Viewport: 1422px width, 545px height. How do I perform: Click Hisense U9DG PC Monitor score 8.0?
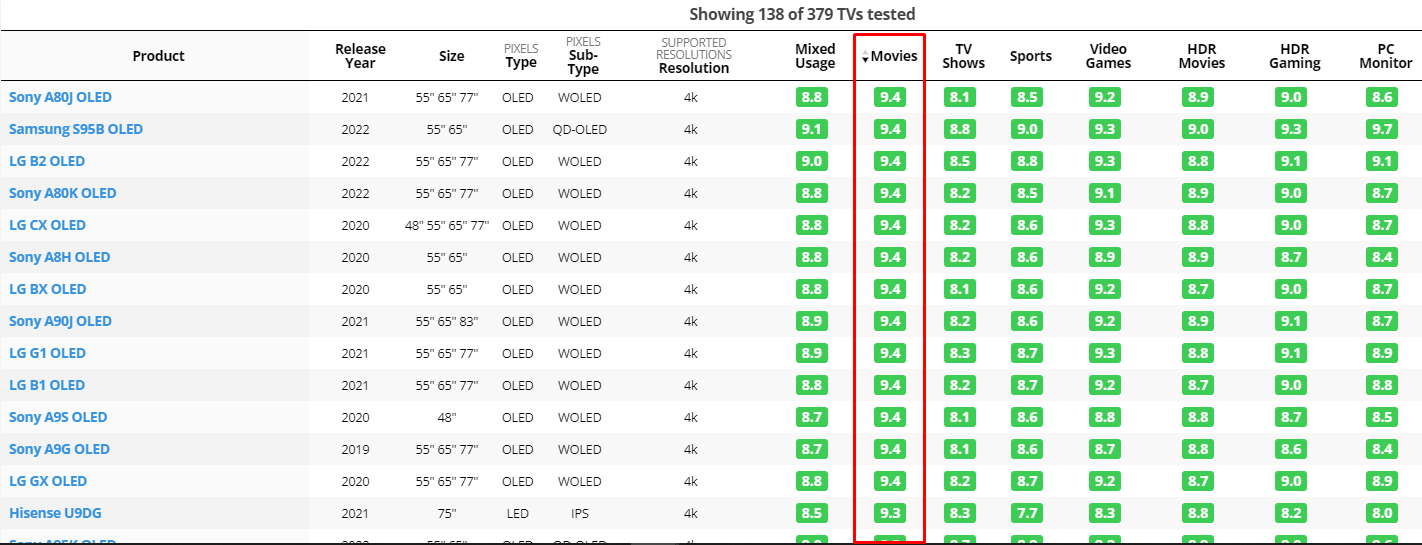click(1383, 513)
